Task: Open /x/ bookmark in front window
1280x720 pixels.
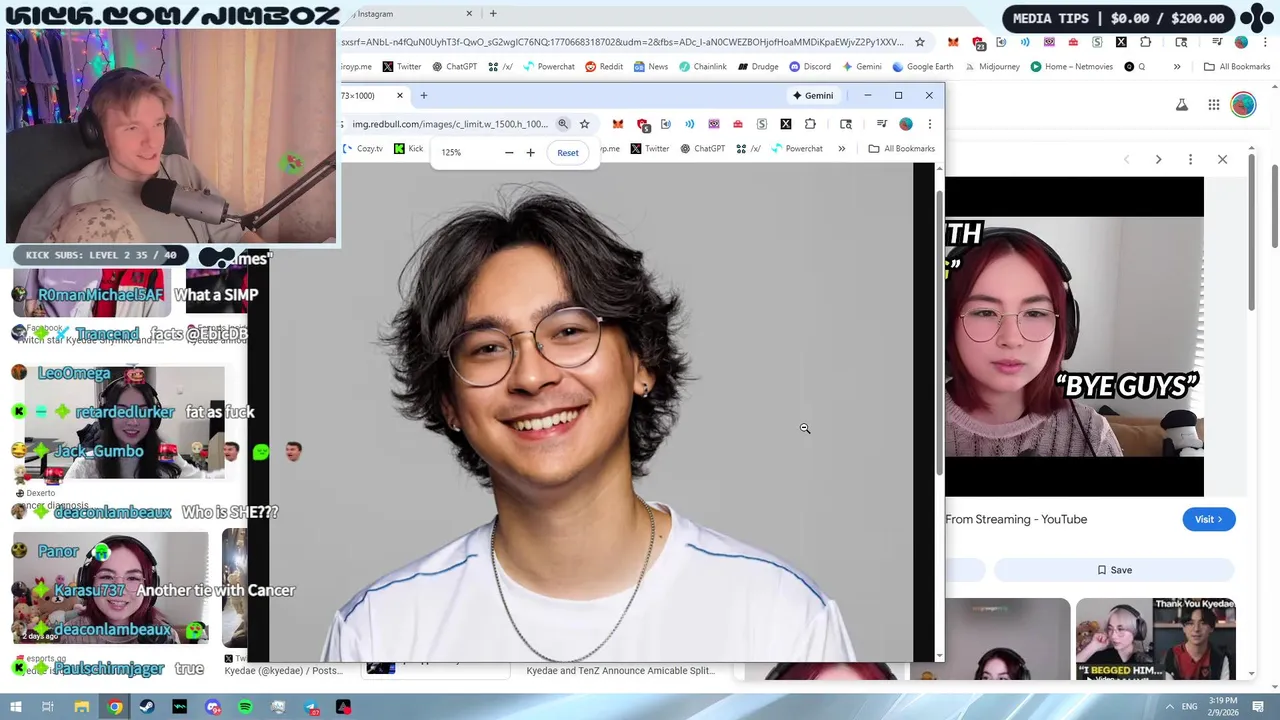Action: click(749, 149)
